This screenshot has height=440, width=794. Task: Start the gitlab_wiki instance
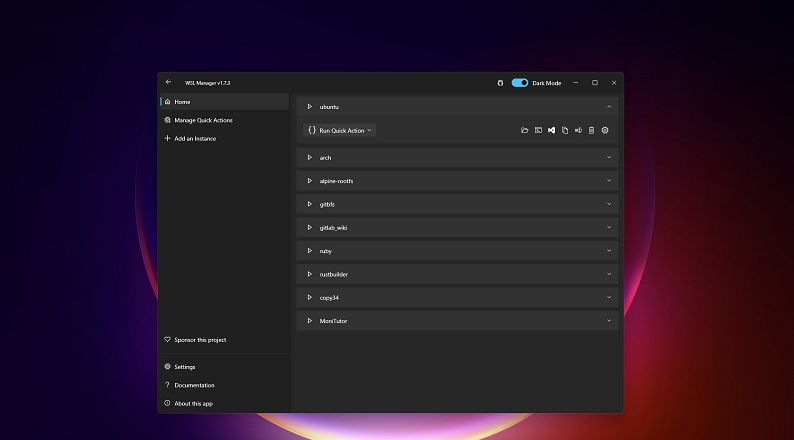click(309, 227)
